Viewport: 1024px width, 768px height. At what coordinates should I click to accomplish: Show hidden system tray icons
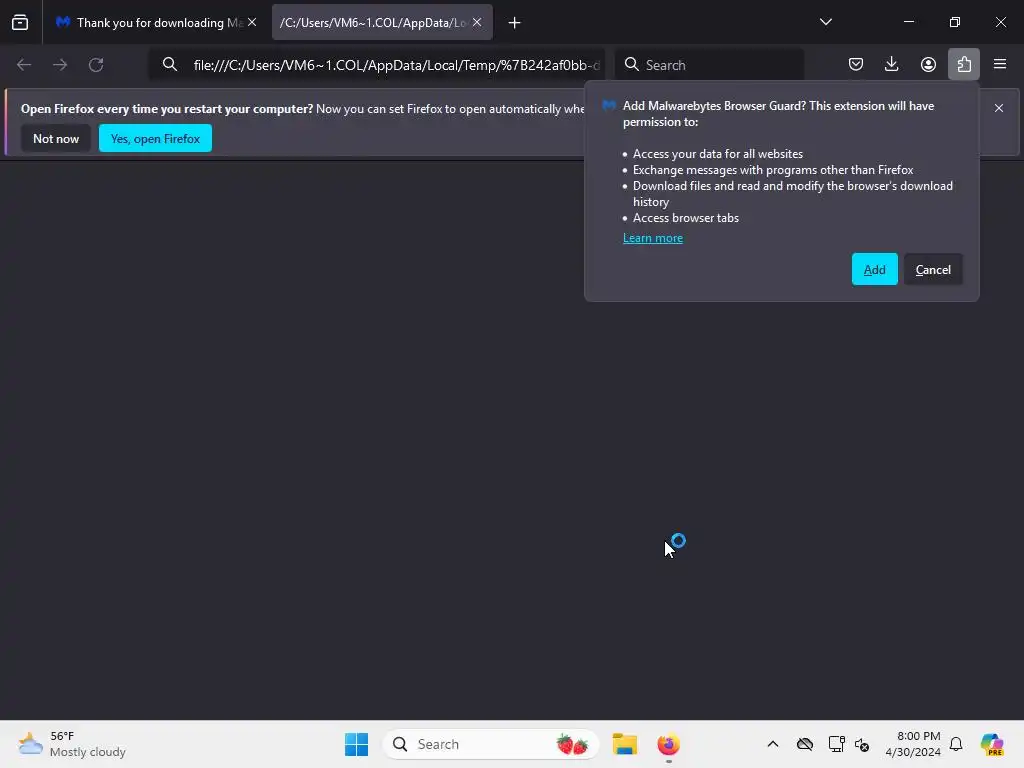click(773, 744)
